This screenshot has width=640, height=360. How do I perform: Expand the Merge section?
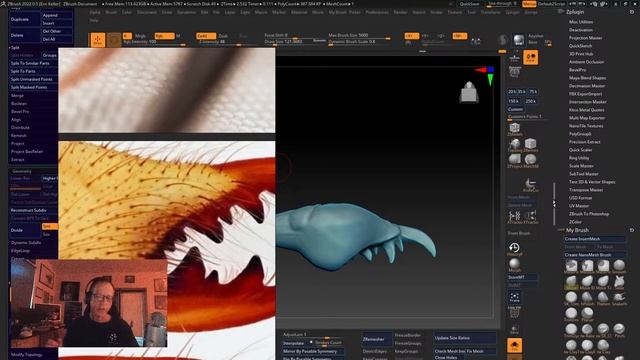(17, 96)
